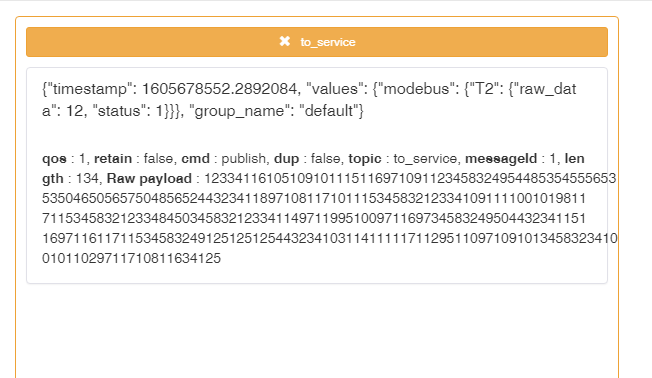This screenshot has height=378, width=652.
Task: Click the bold dup label
Action: [x=286, y=159]
